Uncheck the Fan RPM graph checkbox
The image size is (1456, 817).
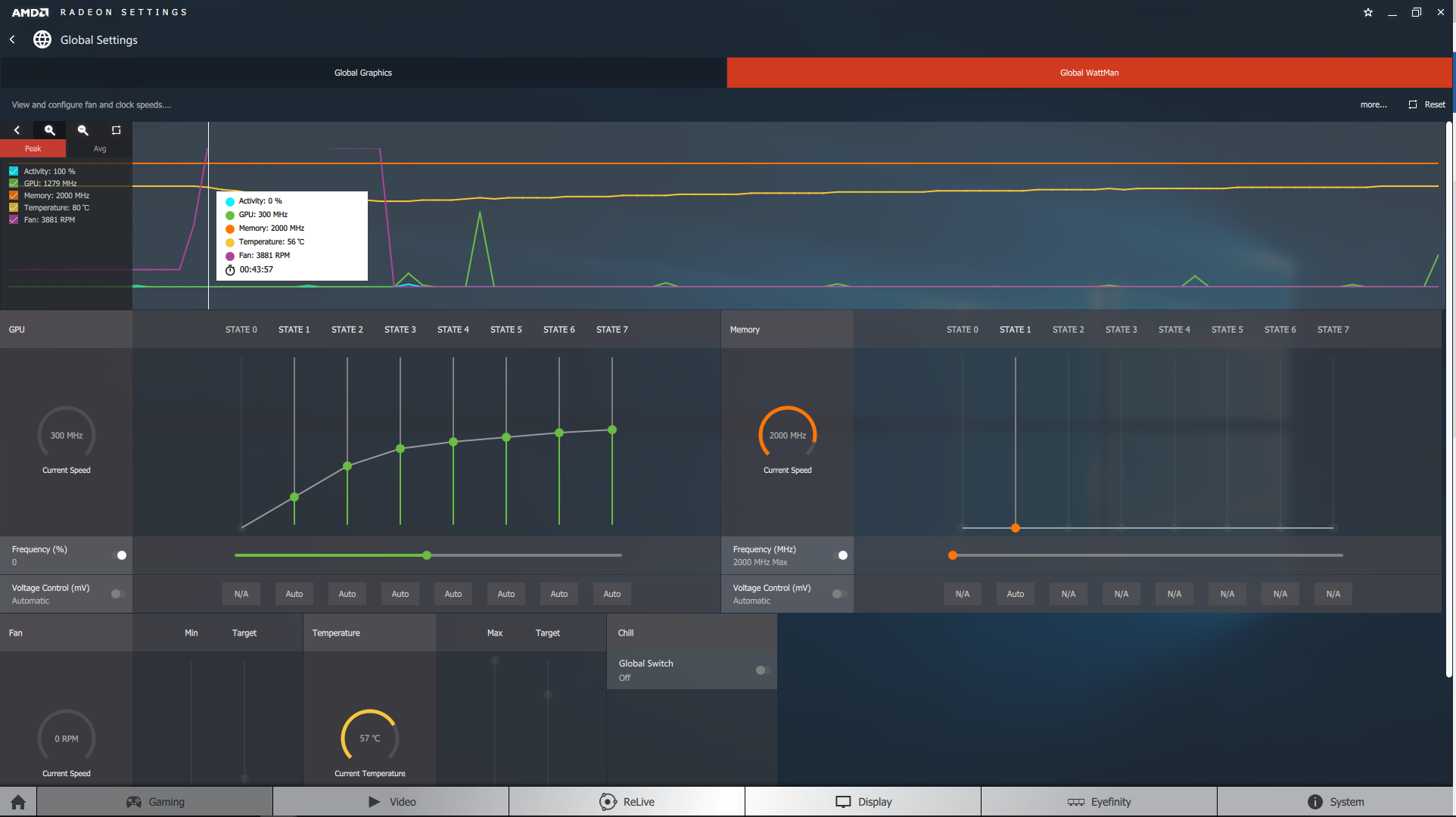14,219
